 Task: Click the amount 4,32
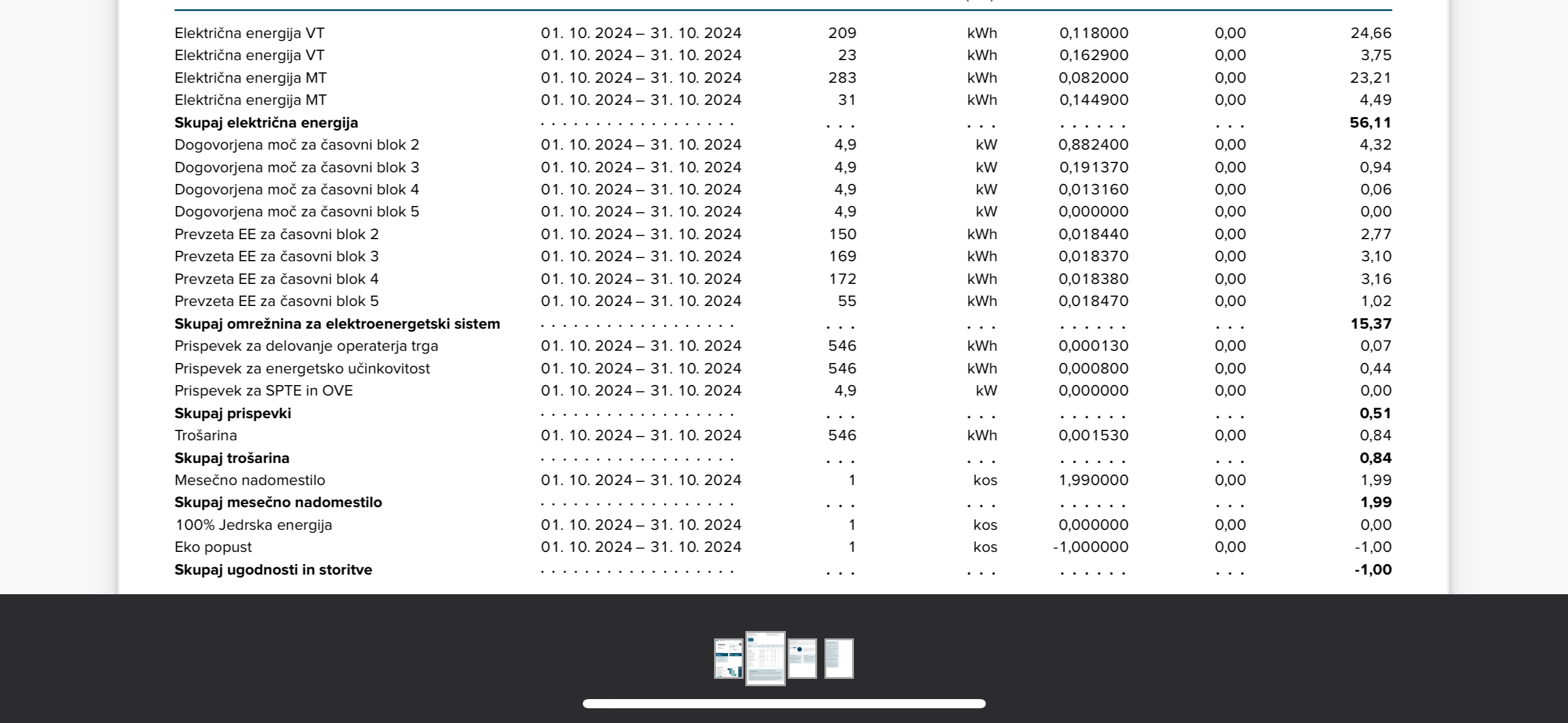(x=1376, y=145)
